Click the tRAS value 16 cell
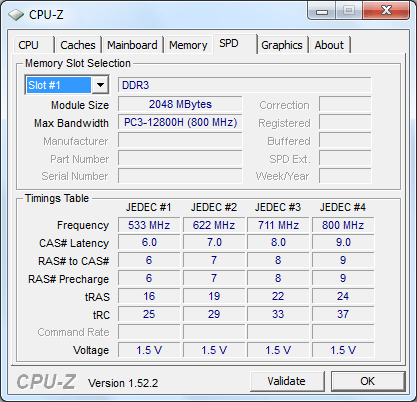 [x=149, y=296]
